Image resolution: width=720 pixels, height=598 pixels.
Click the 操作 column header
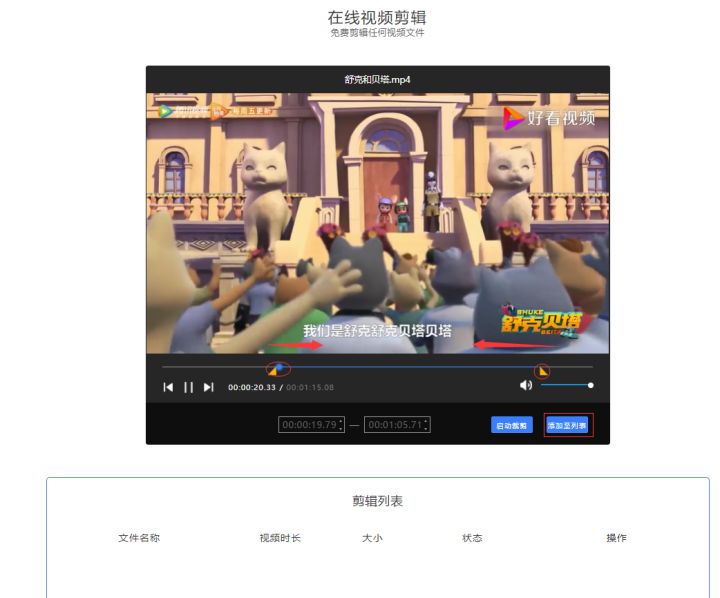point(616,538)
